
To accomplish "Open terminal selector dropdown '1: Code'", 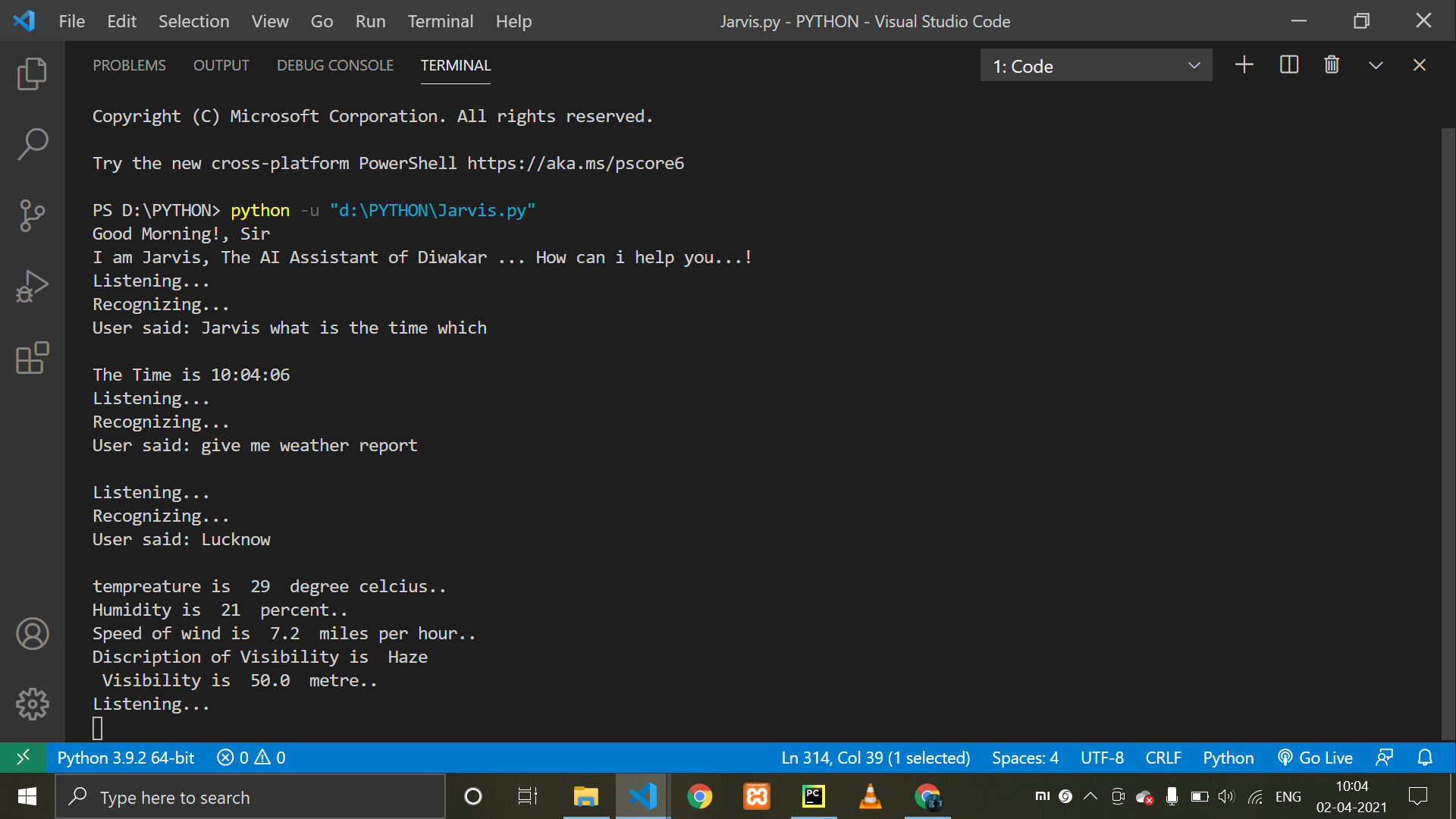I will coord(1096,66).
